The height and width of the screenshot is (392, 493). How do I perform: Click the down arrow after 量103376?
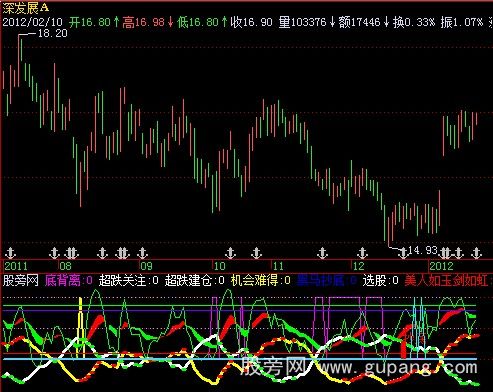[332, 22]
